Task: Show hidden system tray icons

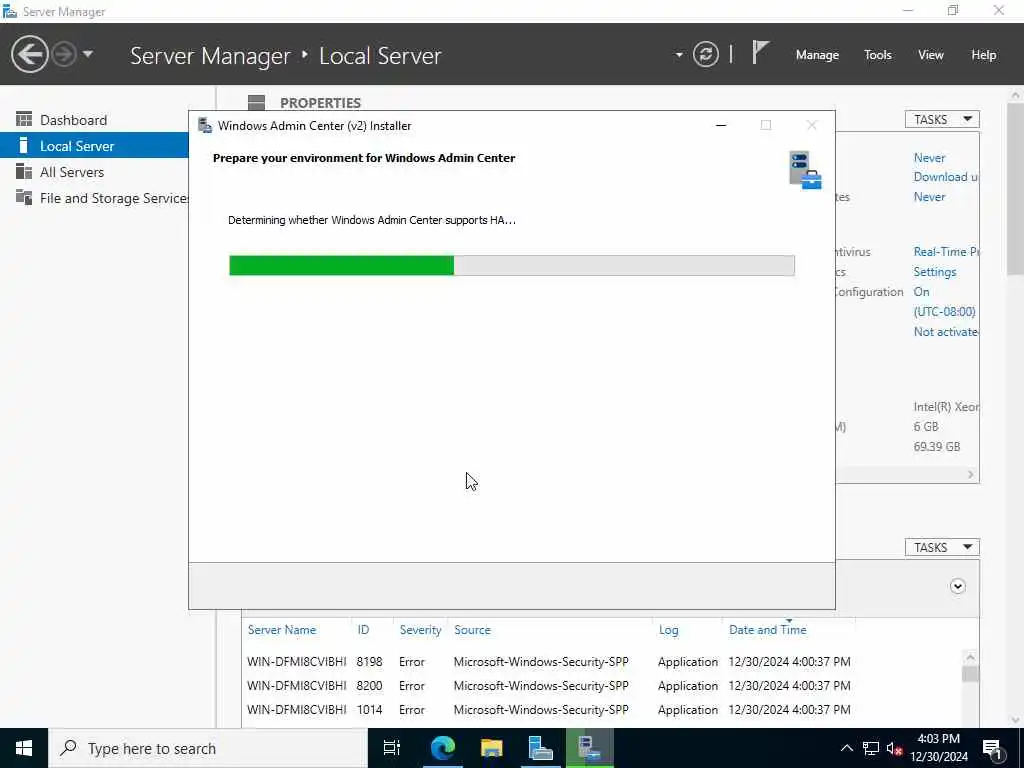Action: [846, 748]
